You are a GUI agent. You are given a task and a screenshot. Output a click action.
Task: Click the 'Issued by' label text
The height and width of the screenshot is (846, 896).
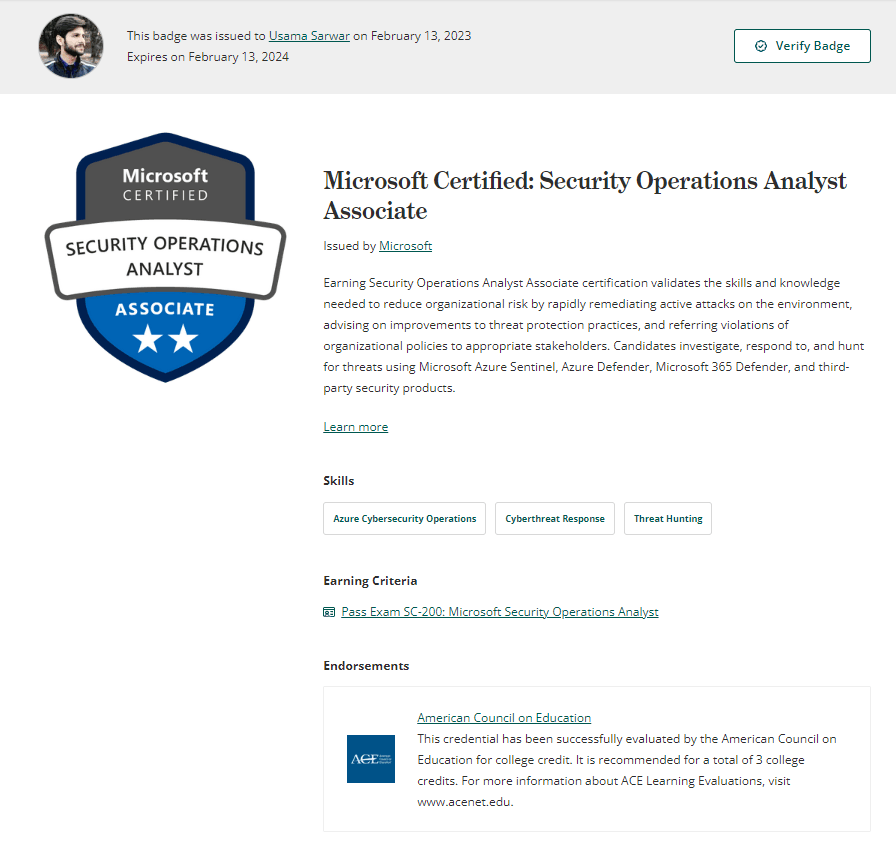(x=350, y=246)
